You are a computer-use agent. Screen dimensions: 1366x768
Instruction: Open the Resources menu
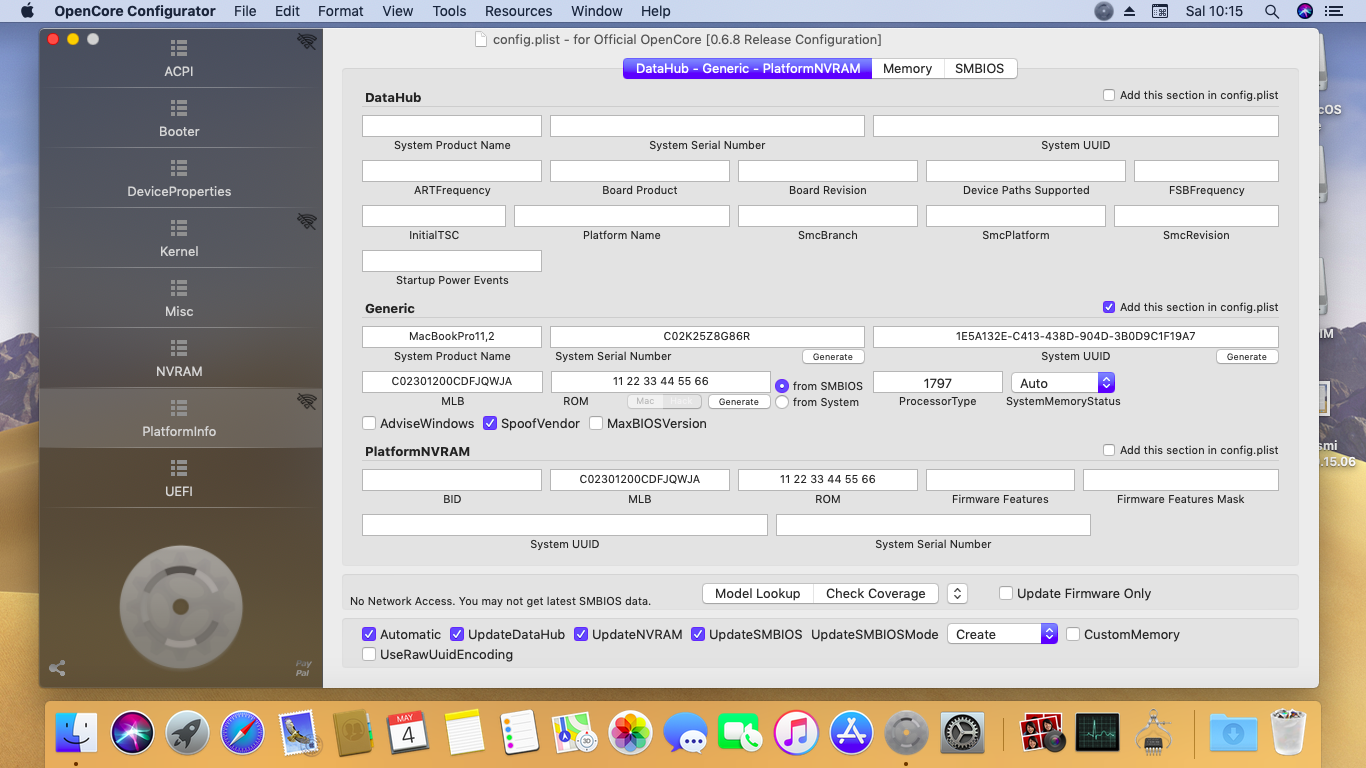[518, 11]
